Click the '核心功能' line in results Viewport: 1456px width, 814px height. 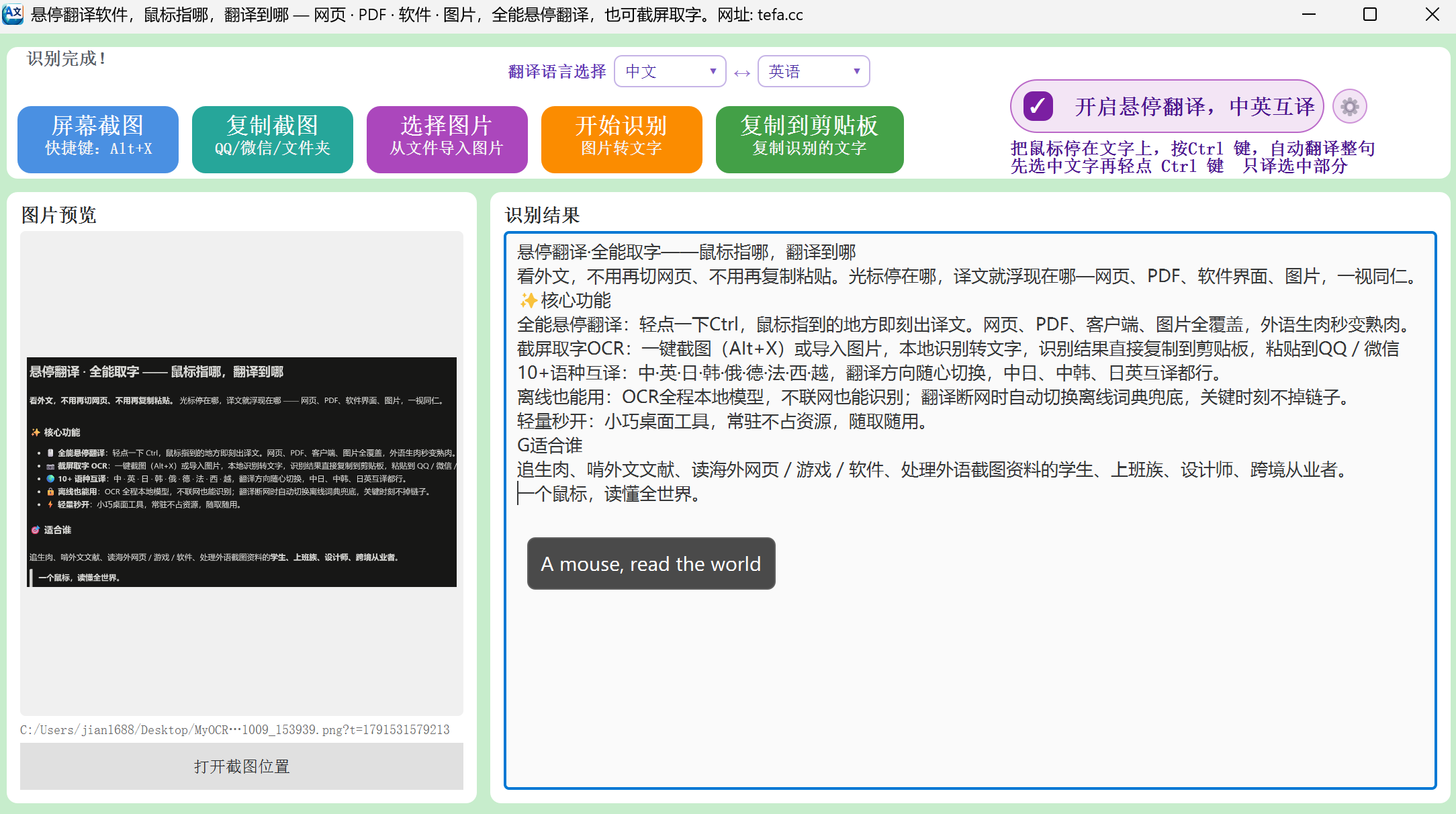(x=564, y=300)
